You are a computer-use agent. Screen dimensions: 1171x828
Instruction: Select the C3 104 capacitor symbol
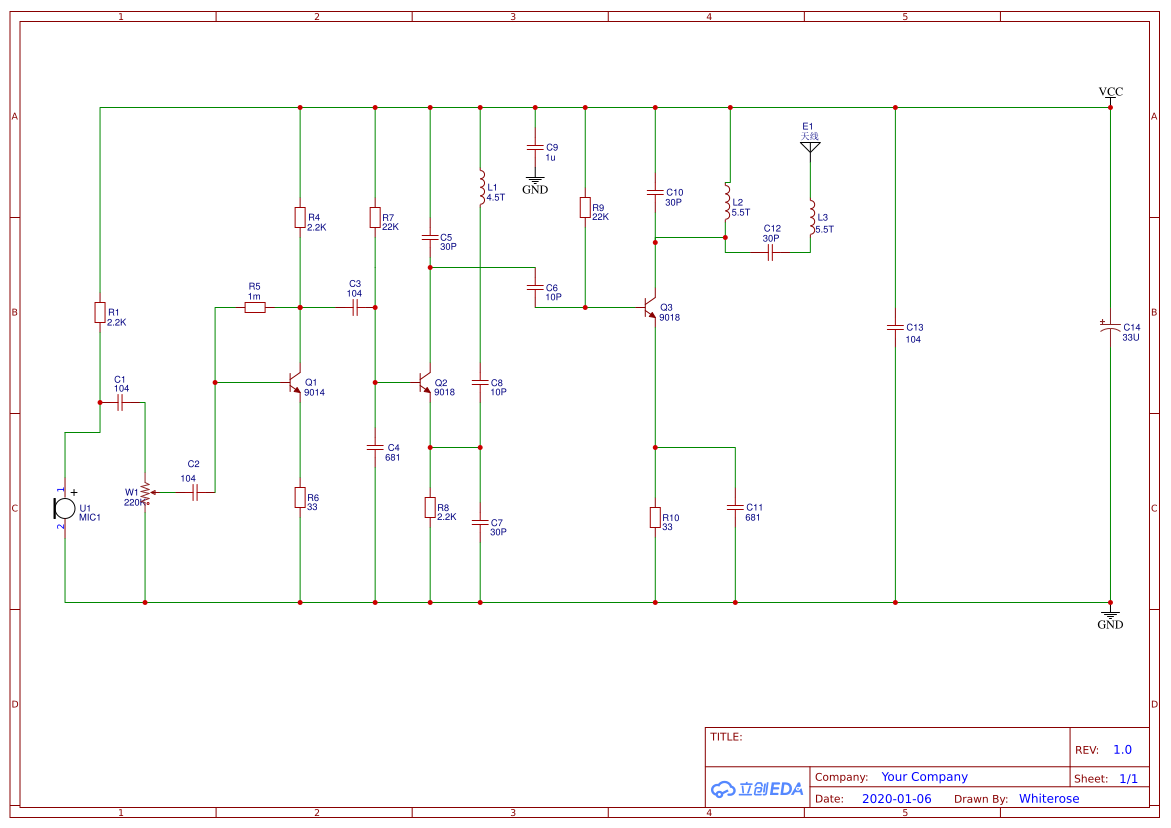[x=355, y=308]
